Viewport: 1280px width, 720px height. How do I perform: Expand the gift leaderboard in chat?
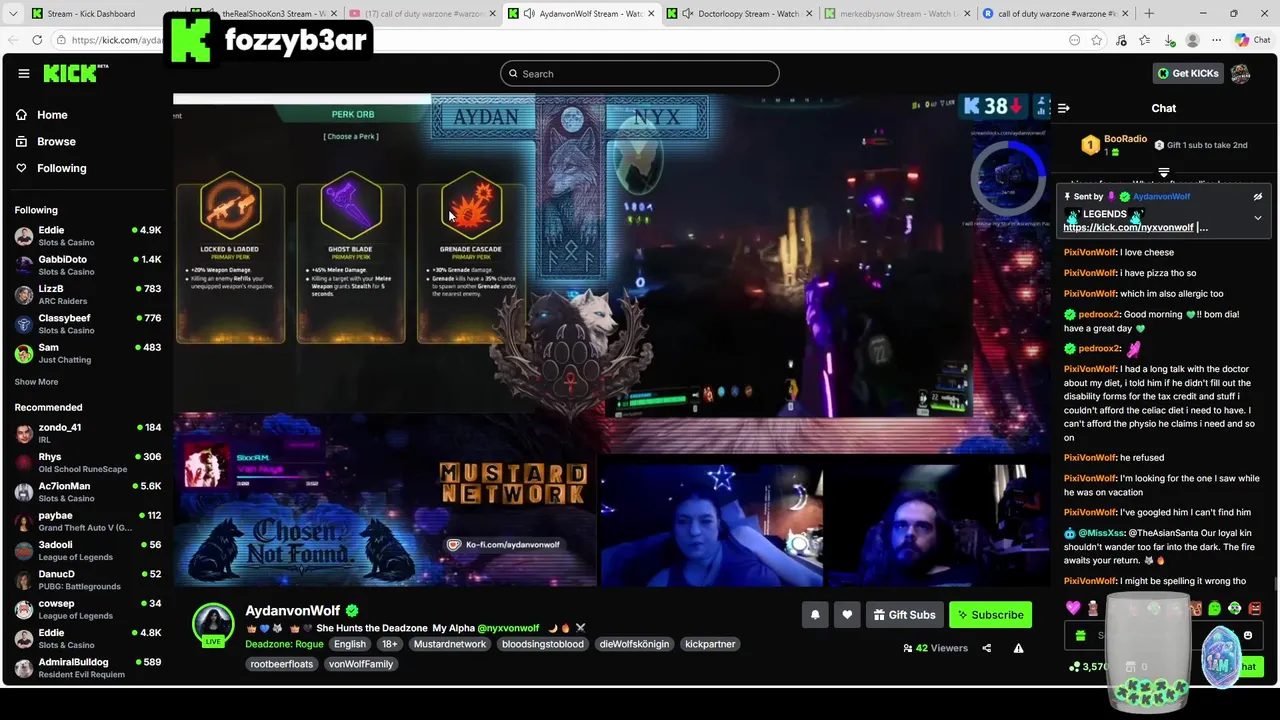(1163, 172)
